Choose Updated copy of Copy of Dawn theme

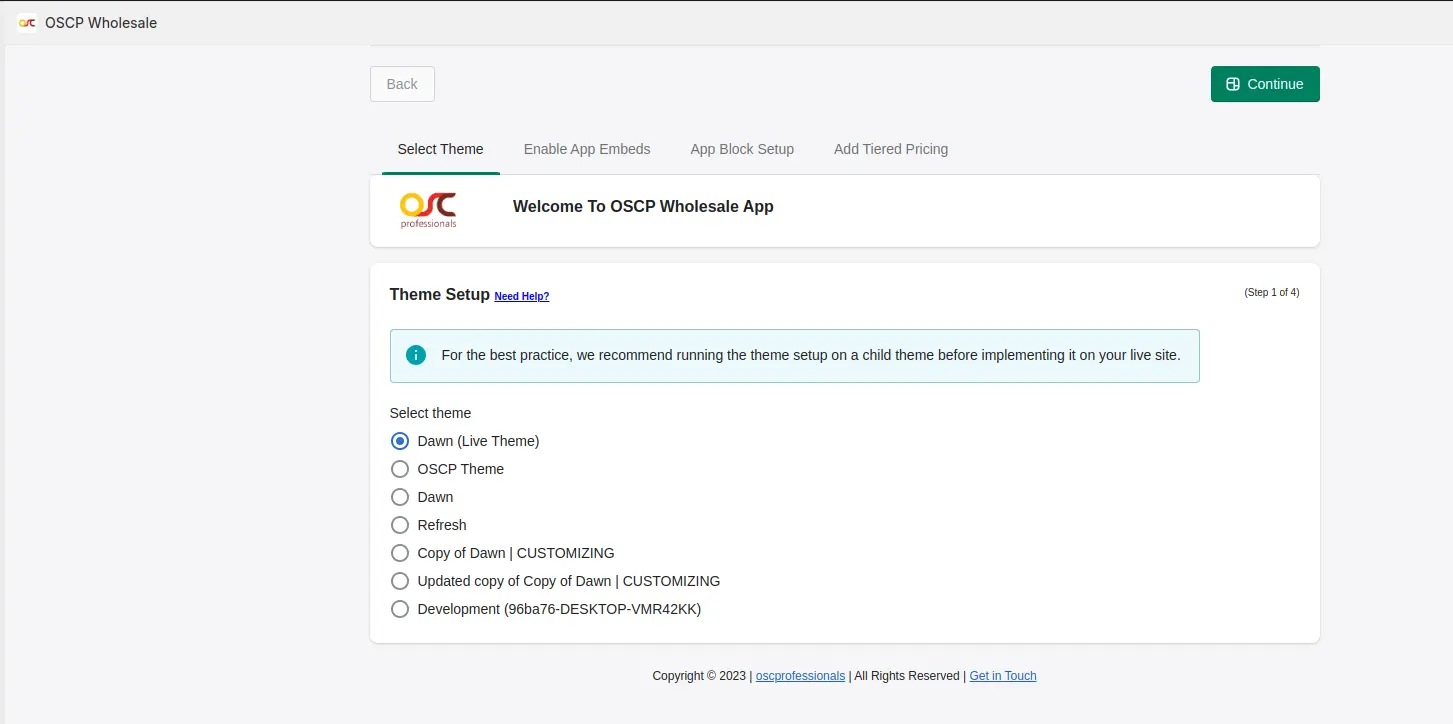[x=400, y=581]
